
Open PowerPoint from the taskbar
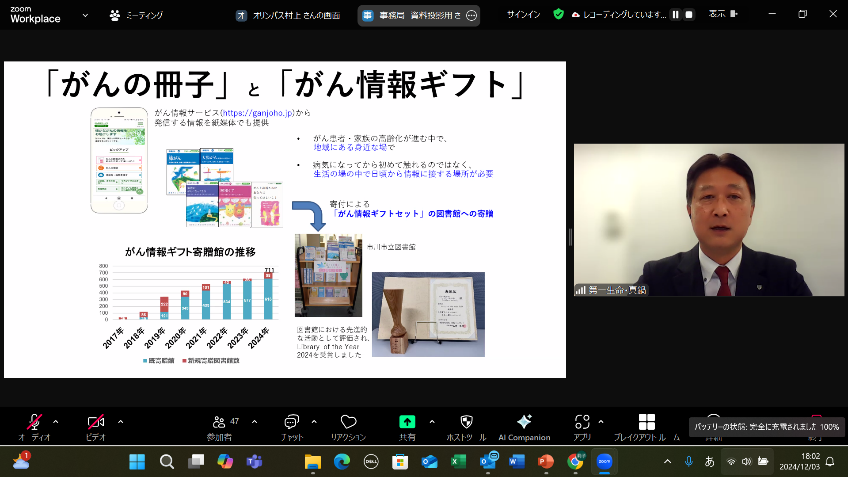pos(546,462)
